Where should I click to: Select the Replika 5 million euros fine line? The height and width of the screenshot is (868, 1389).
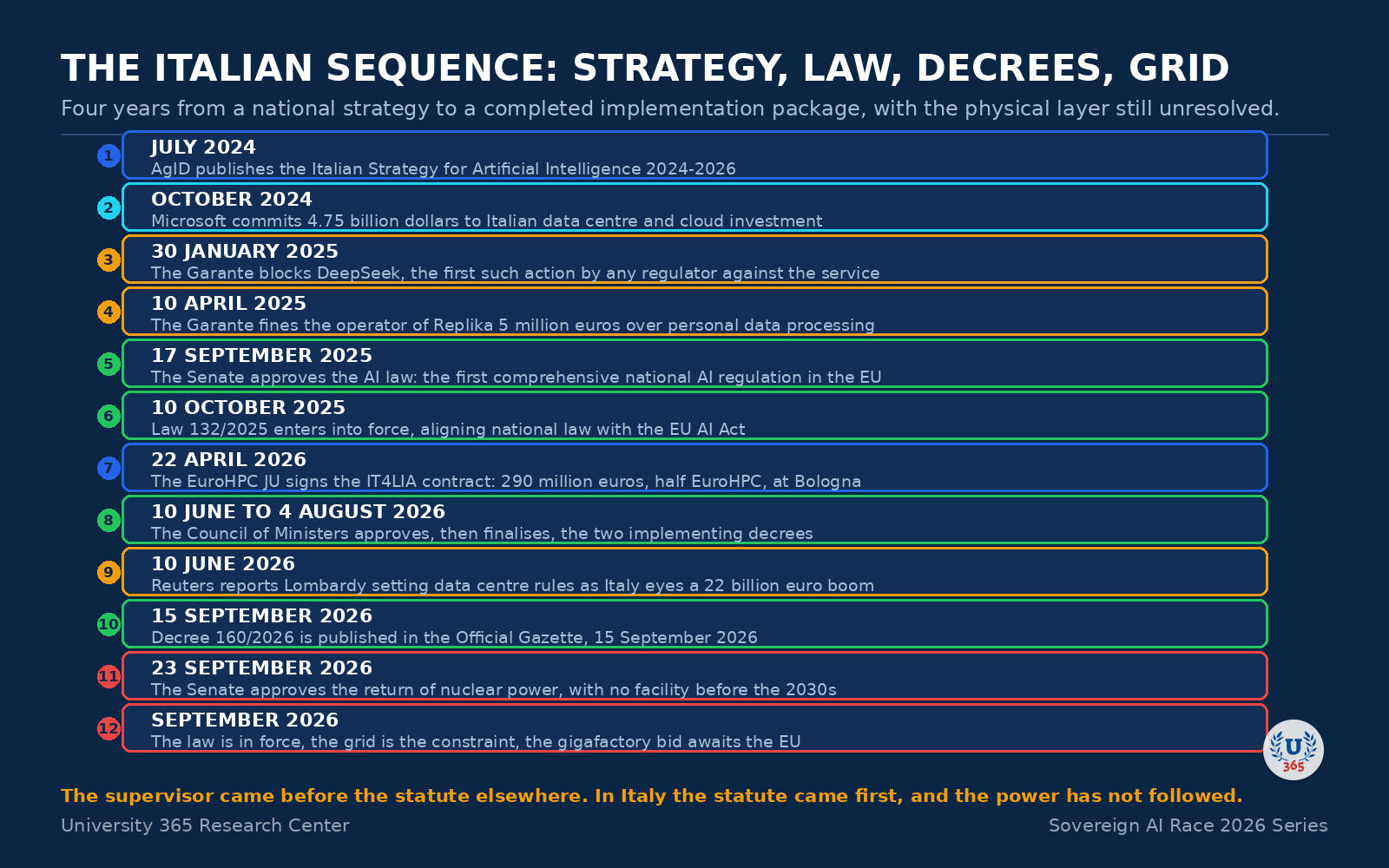[x=513, y=325]
